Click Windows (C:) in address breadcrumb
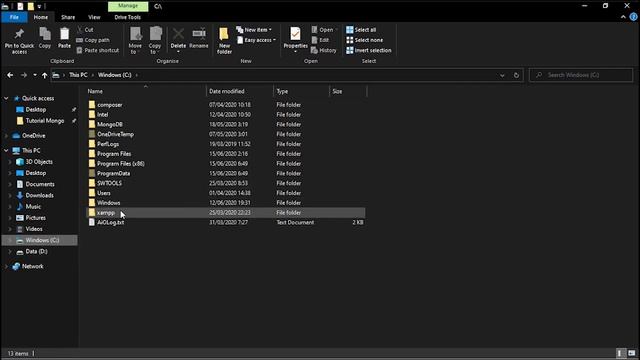Viewport: 640px width, 360px height. (115, 75)
